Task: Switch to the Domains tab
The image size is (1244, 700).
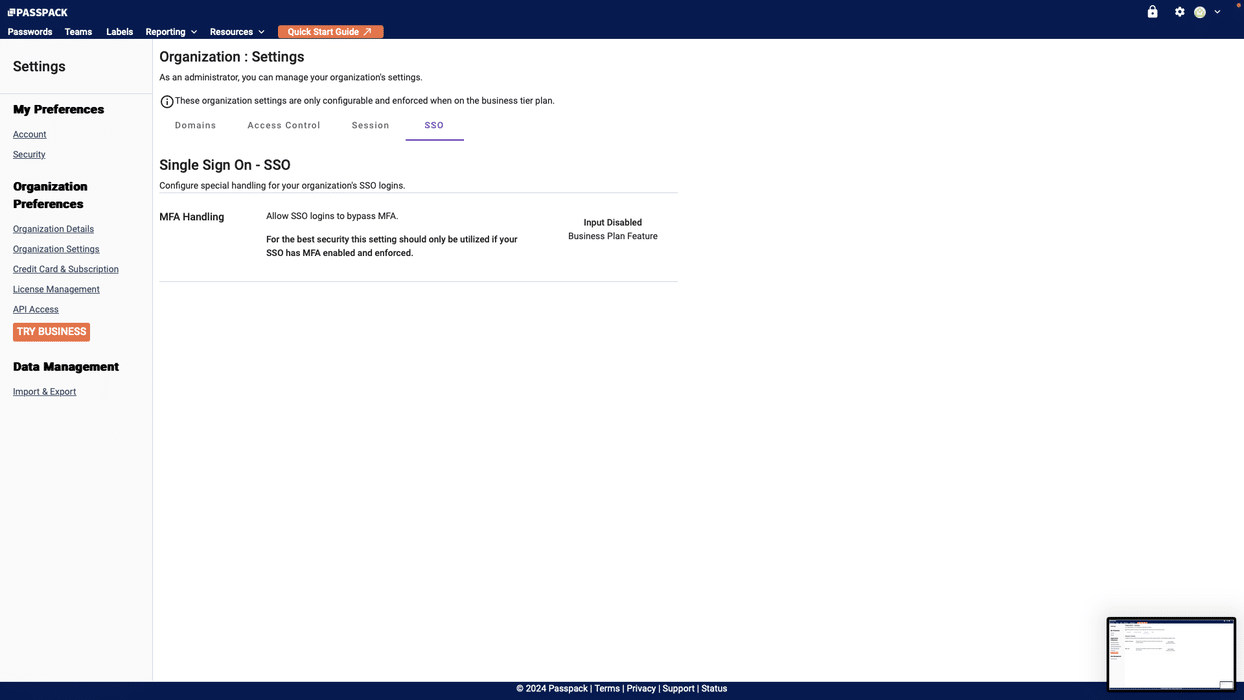Action: [x=195, y=126]
